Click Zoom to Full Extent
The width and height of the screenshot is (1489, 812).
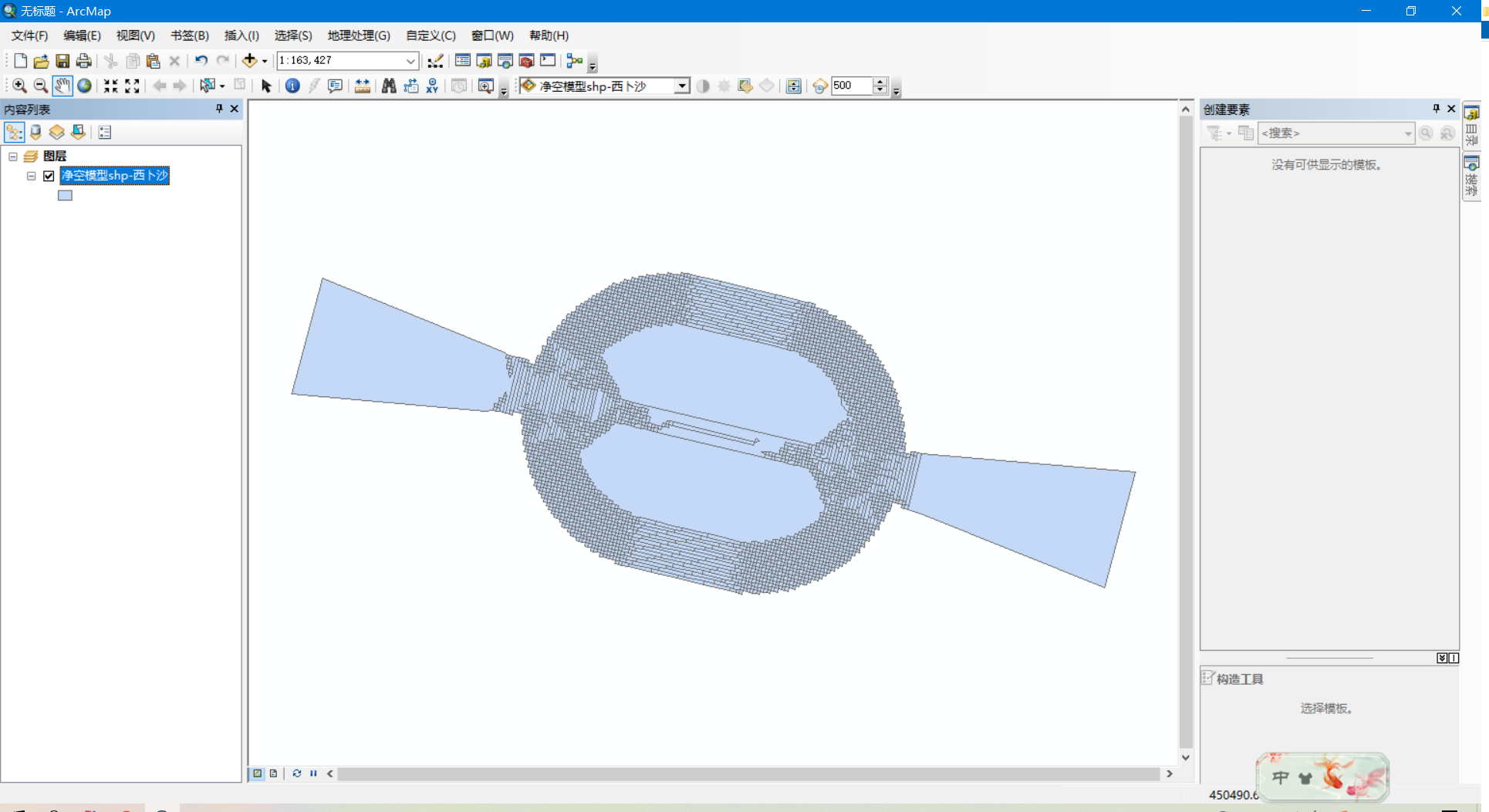(x=84, y=86)
